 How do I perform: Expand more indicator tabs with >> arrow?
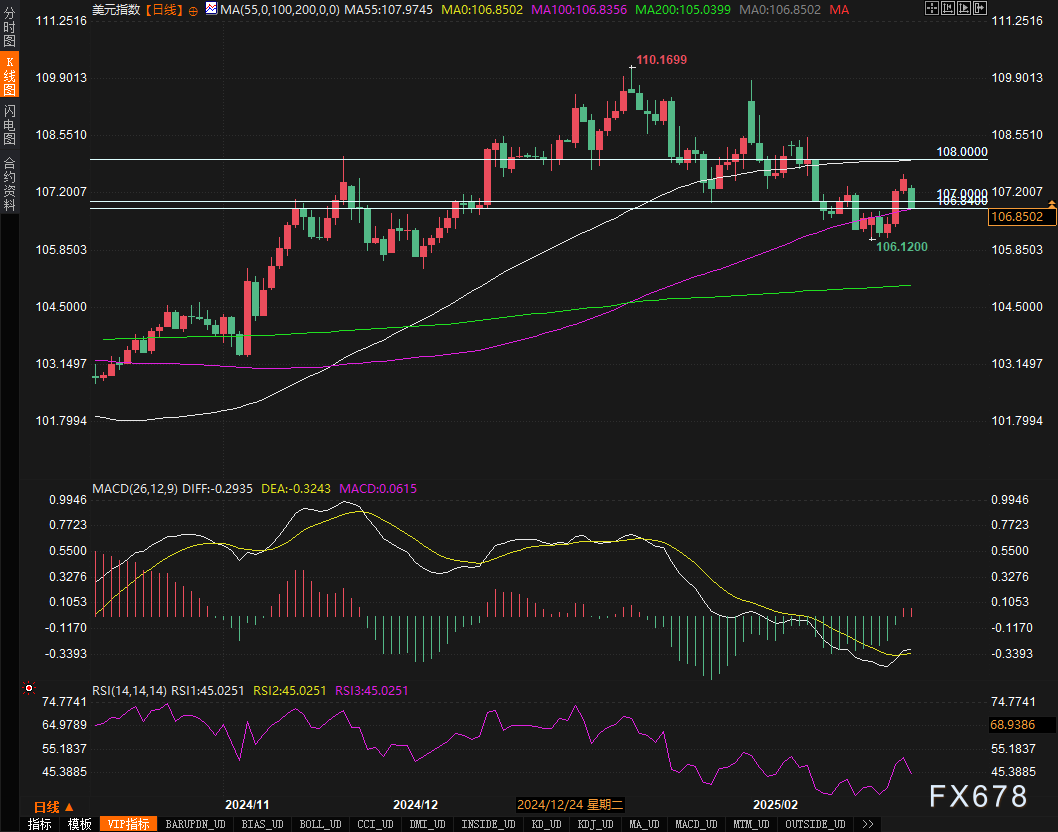click(x=867, y=824)
